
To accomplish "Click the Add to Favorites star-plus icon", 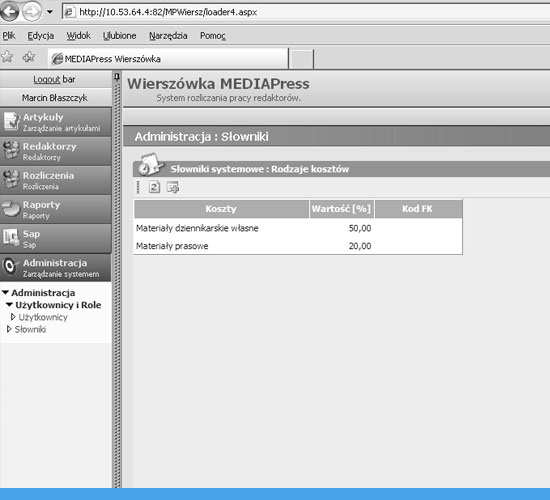I will (x=29, y=56).
